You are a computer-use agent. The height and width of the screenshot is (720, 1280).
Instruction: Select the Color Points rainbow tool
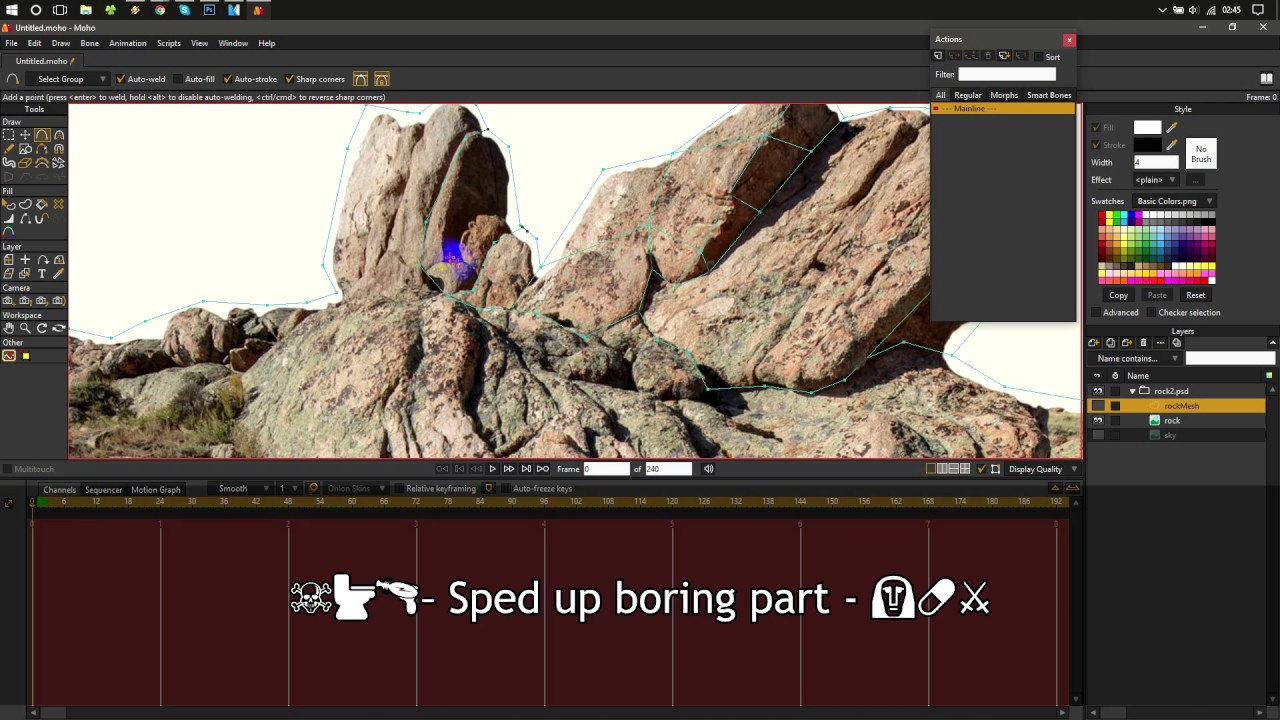8,231
